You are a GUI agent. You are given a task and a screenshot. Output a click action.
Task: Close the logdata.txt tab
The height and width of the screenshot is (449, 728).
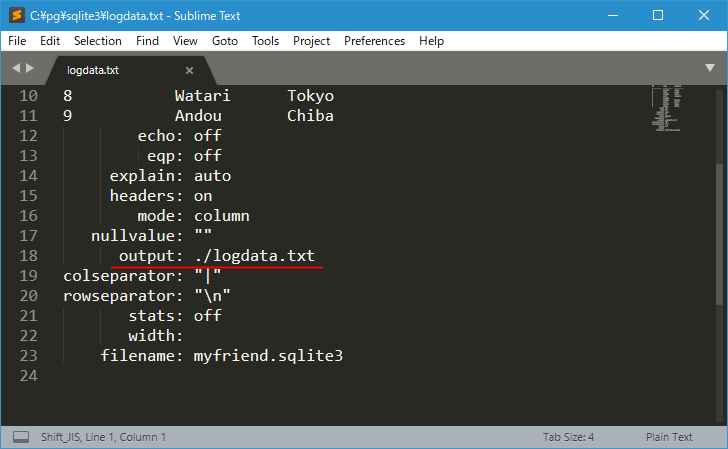pyautogui.click(x=190, y=70)
